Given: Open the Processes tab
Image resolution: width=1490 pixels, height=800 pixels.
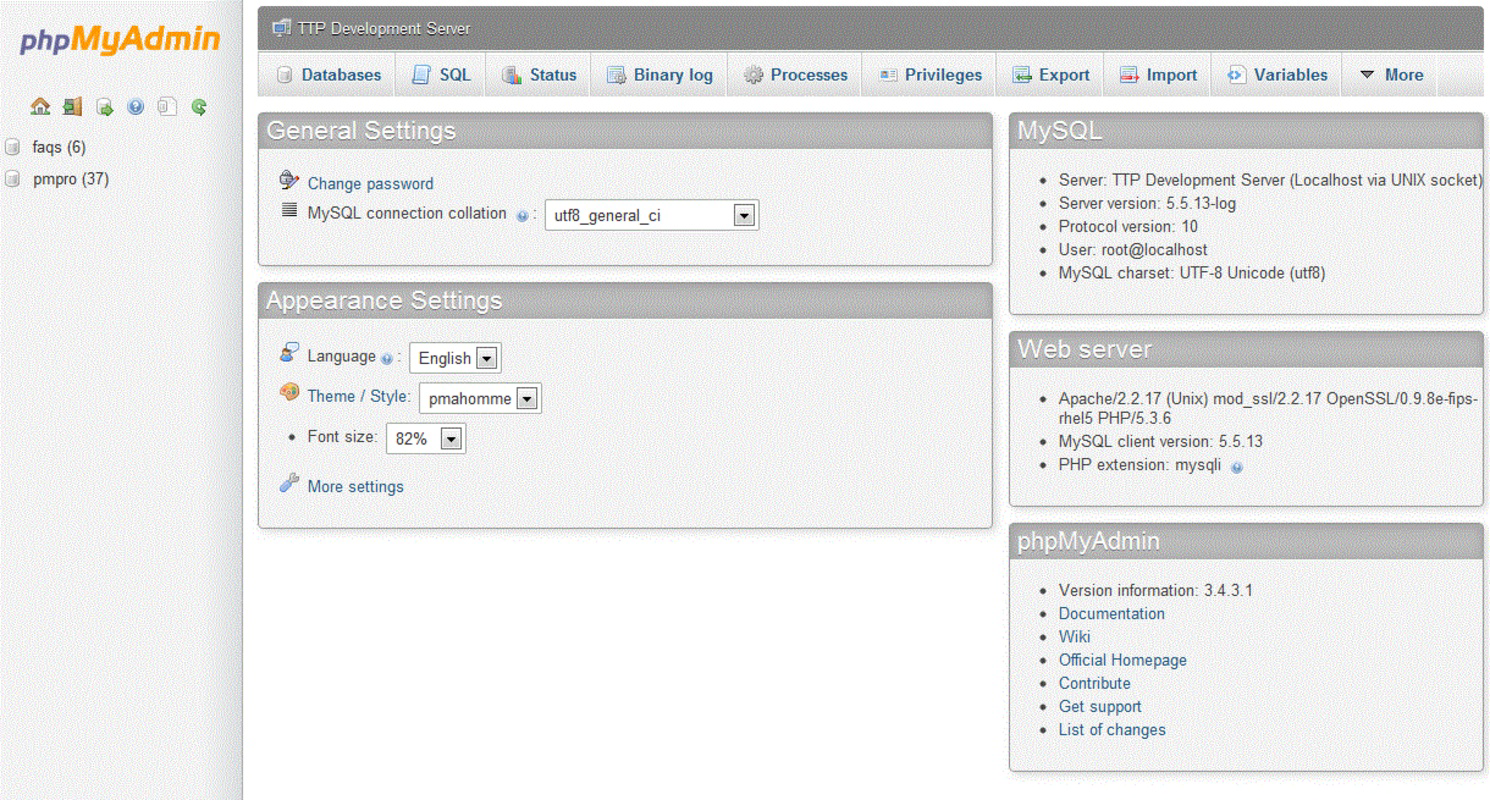Looking at the screenshot, I should pos(795,75).
